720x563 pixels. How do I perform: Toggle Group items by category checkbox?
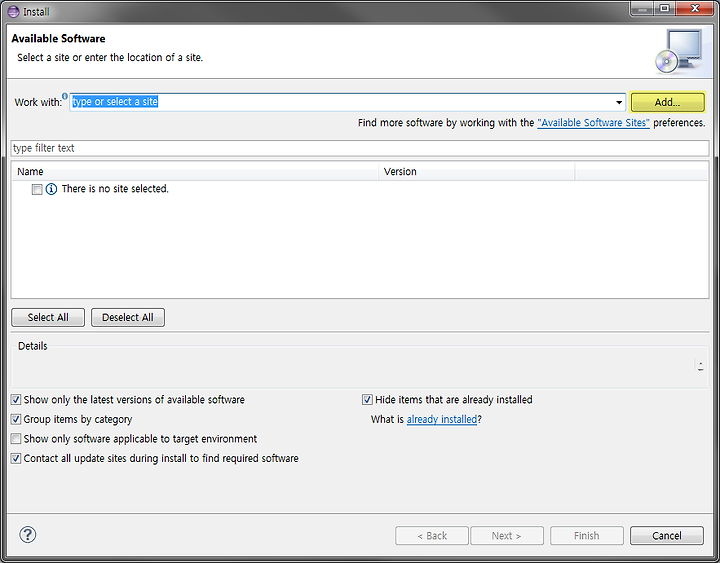(16, 419)
